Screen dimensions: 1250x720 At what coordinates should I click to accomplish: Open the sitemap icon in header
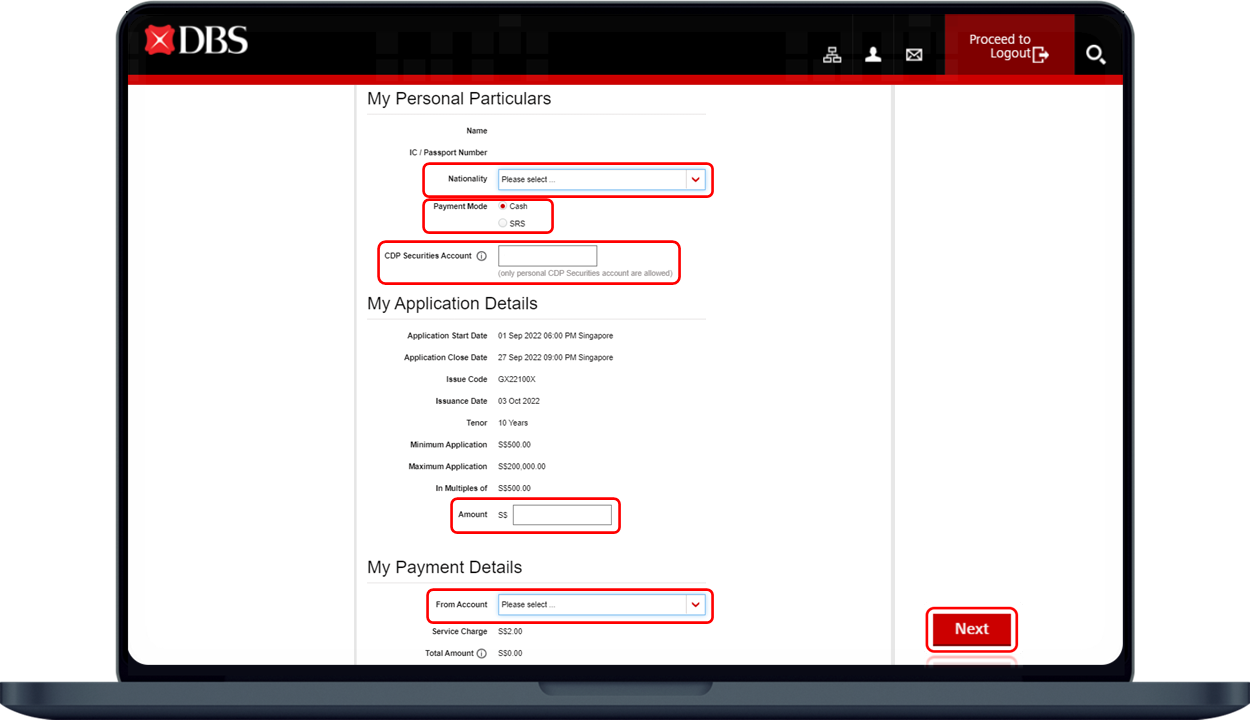coord(832,55)
